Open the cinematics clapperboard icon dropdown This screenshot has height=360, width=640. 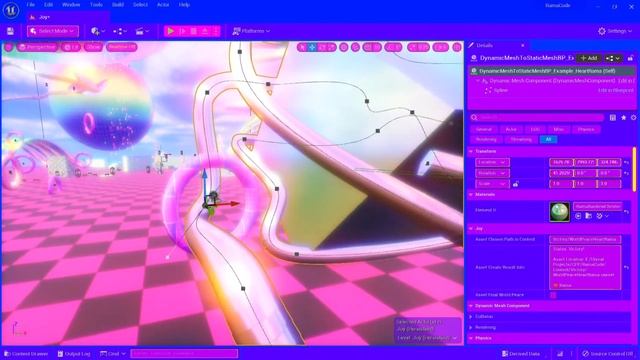click(142, 31)
